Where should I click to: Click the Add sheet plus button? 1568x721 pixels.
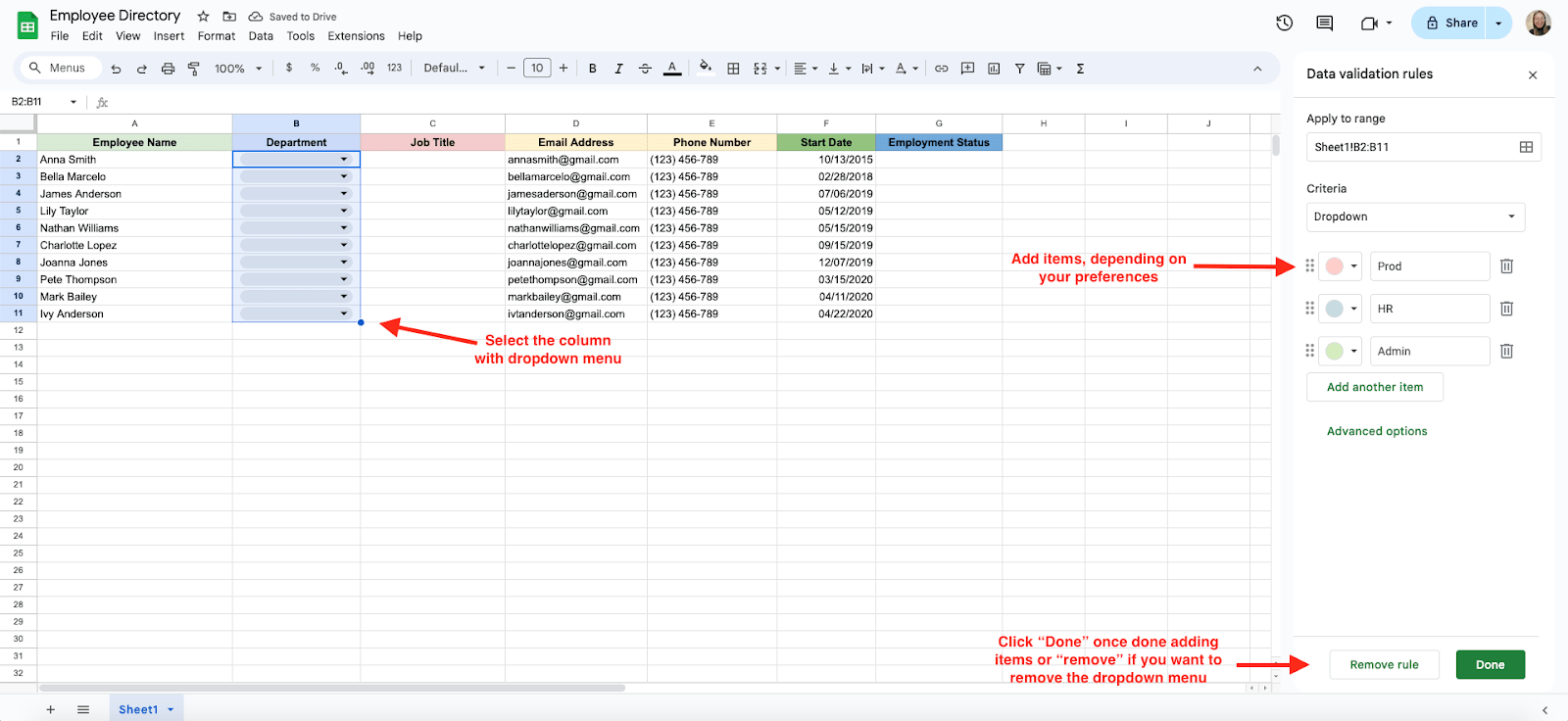(51, 709)
